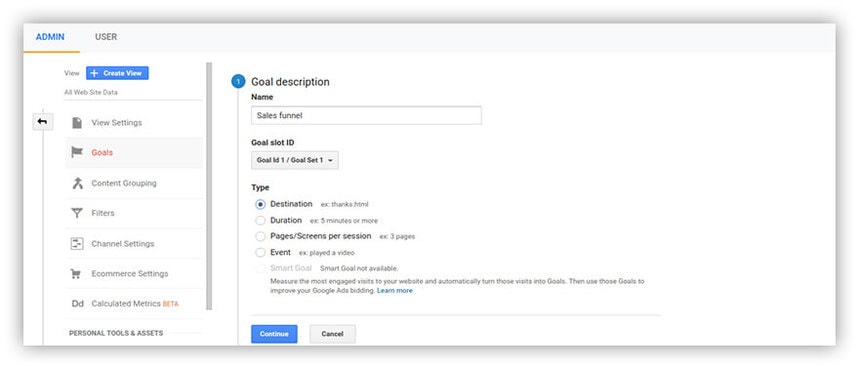Open the Learn more link
Viewport: 859px width, 369px height.
coord(395,291)
